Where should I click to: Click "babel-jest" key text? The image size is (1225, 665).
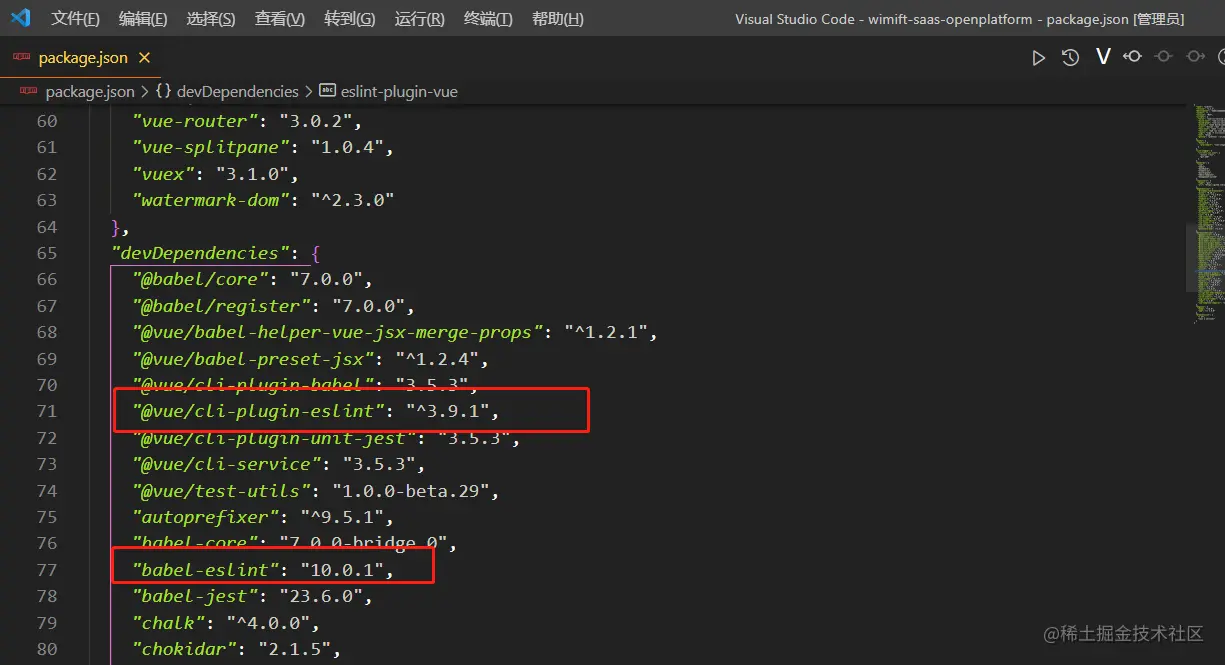pyautogui.click(x=195, y=596)
